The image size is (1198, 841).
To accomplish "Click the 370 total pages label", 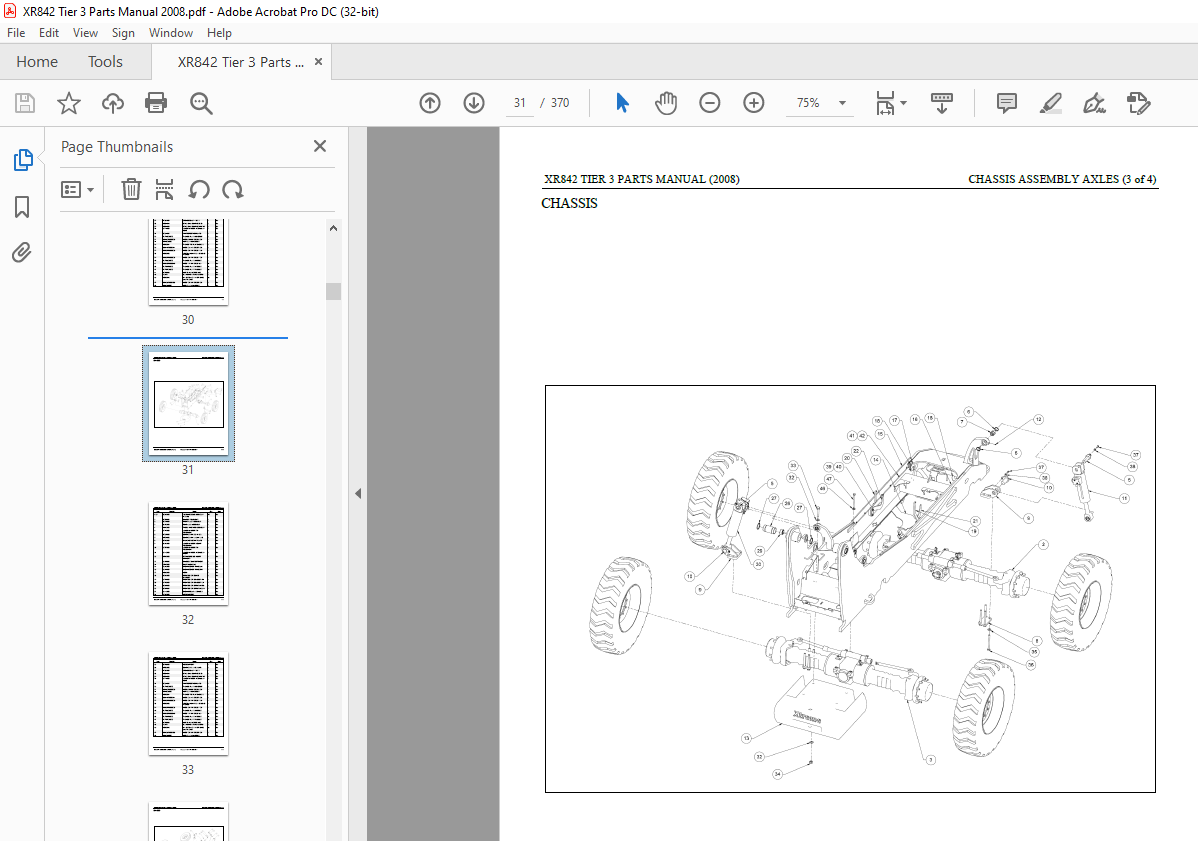I will [x=560, y=103].
